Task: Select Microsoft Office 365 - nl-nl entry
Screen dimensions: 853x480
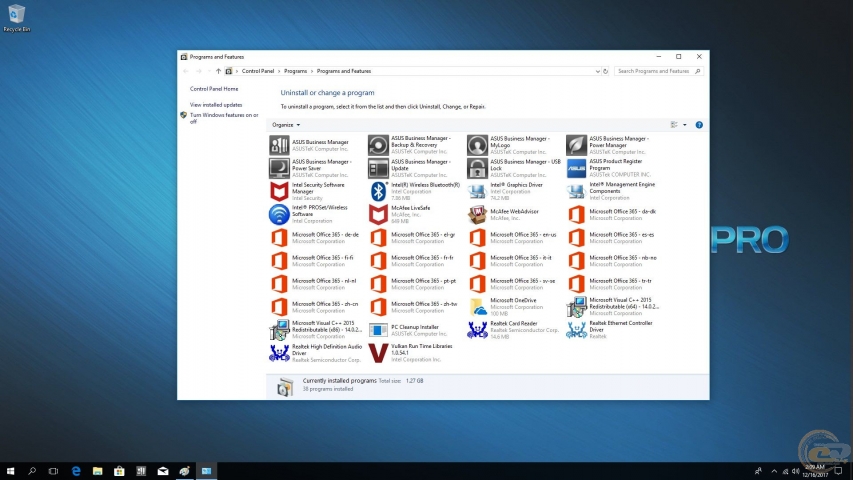Action: (x=314, y=284)
